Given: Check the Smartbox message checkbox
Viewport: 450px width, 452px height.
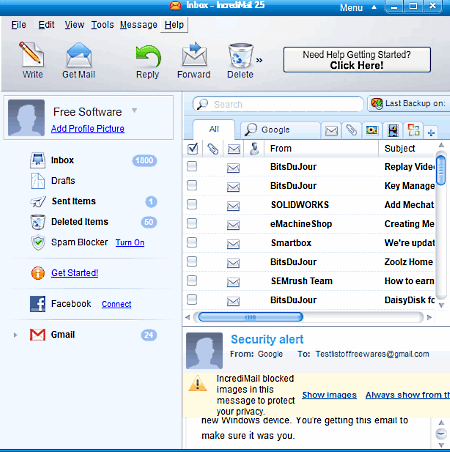Looking at the screenshot, I should (x=192, y=242).
